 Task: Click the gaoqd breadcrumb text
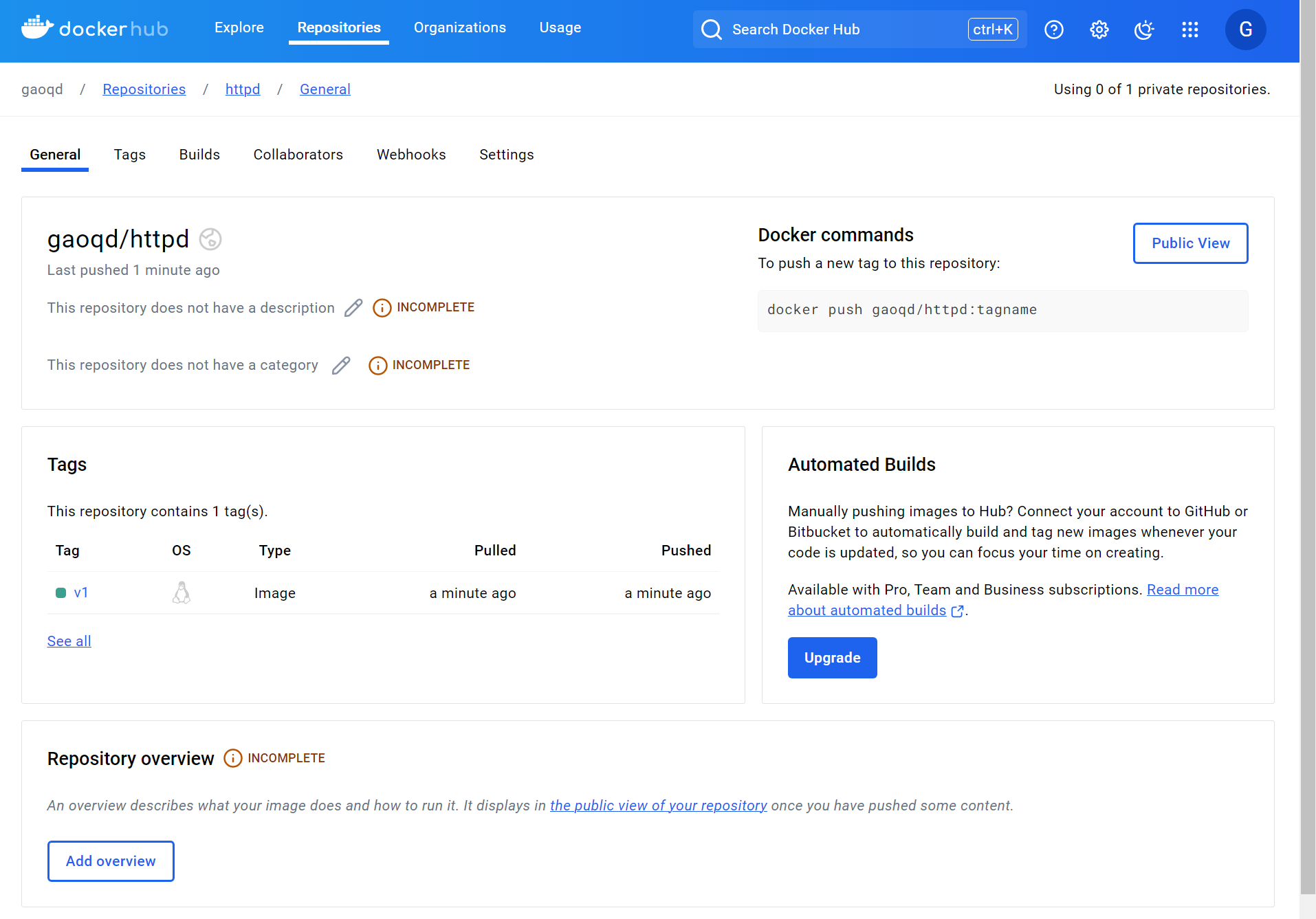[42, 89]
